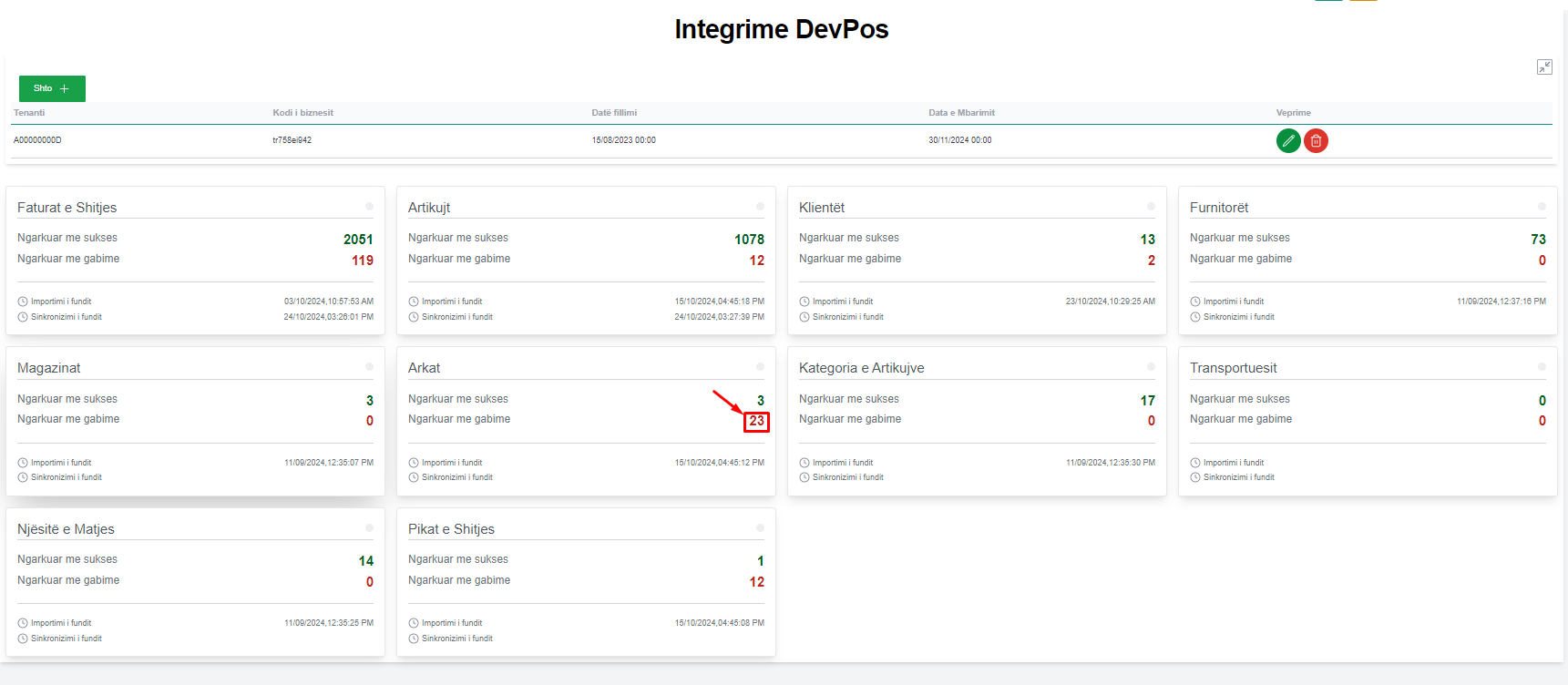
Task: Click the status dot on Faturat e Shitjes card
Action: (369, 207)
